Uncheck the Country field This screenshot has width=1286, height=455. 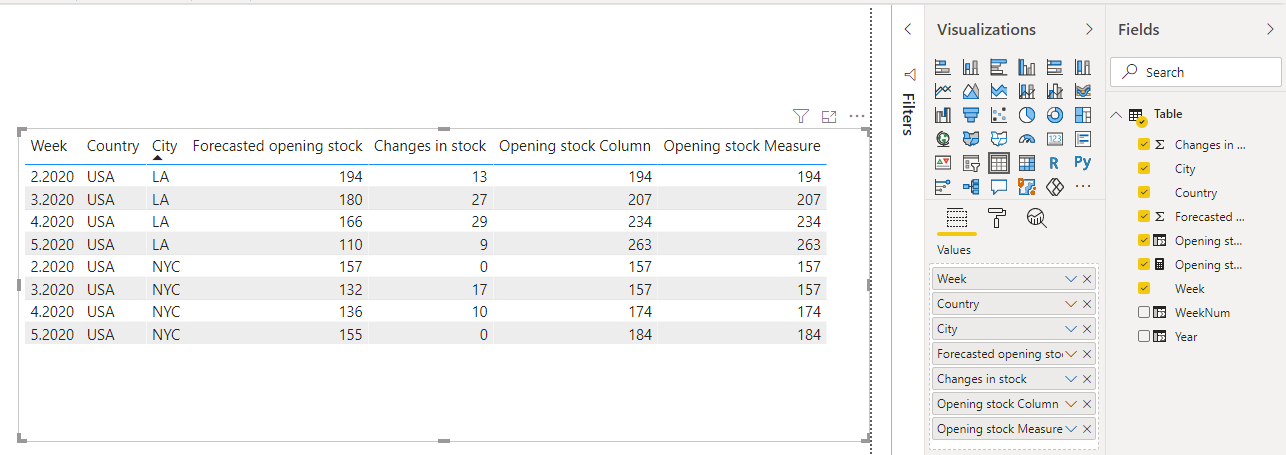(x=1144, y=193)
